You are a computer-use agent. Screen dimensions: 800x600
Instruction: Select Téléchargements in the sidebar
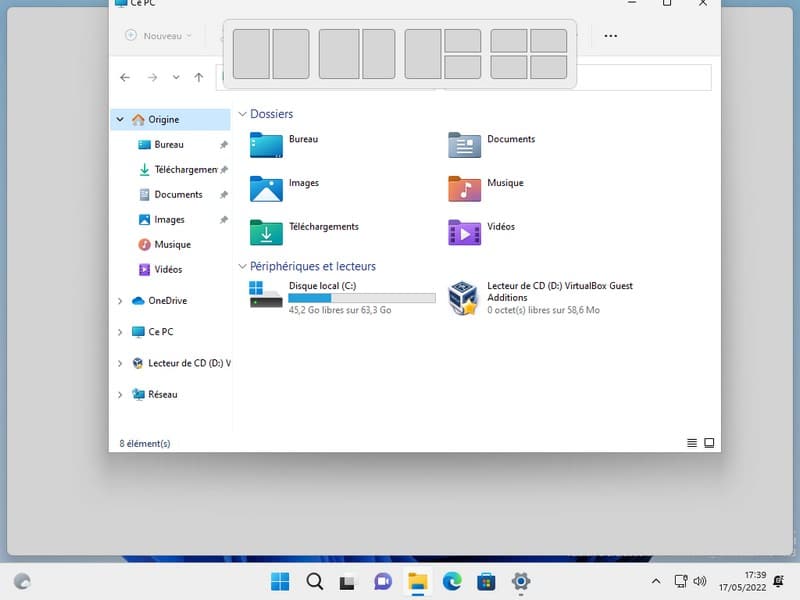185,170
